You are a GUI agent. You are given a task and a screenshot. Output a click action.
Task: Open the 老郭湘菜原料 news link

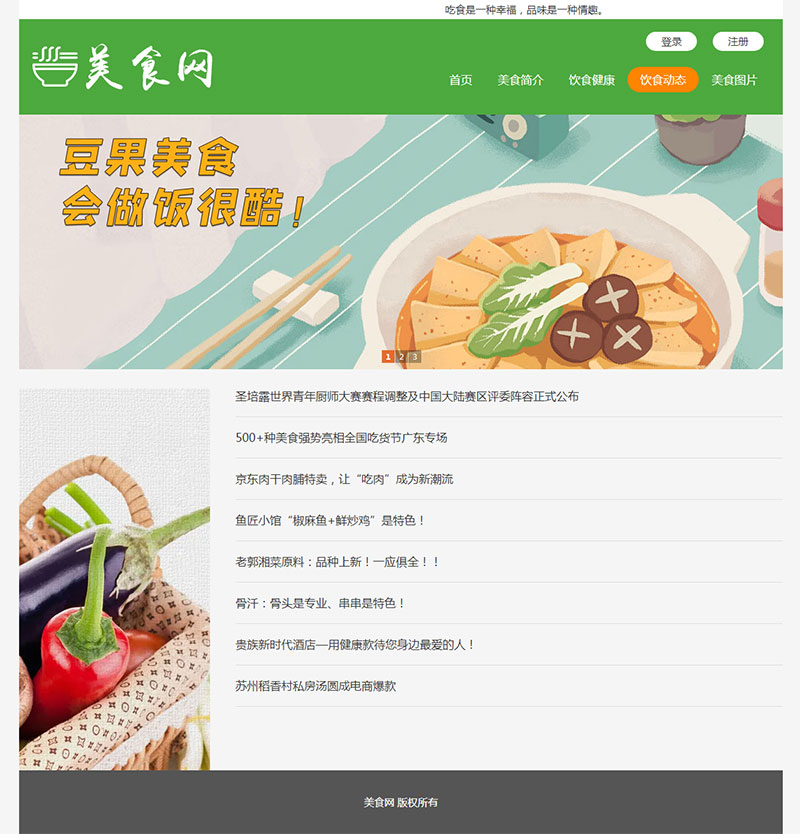click(337, 562)
